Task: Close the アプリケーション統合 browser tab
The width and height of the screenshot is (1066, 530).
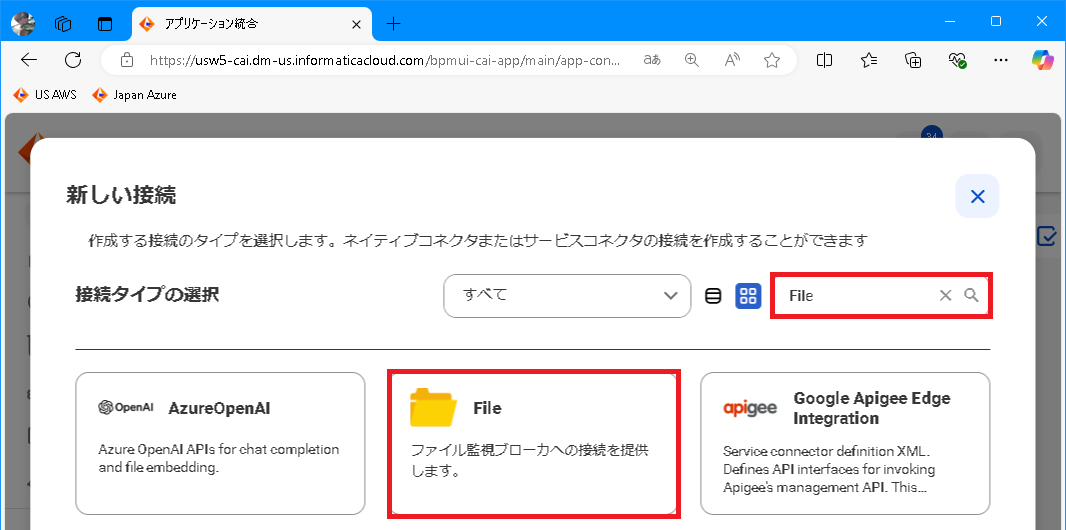Action: 356,24
